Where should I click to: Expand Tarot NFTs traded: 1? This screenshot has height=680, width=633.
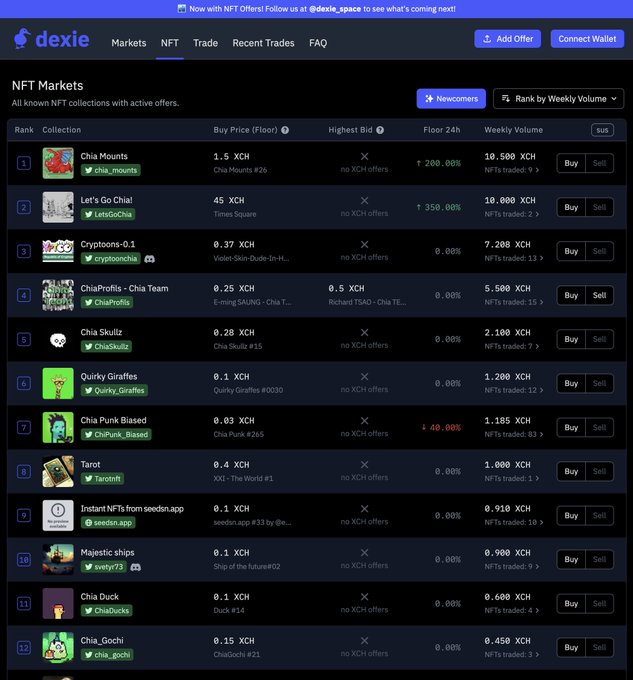pyautogui.click(x=512, y=478)
